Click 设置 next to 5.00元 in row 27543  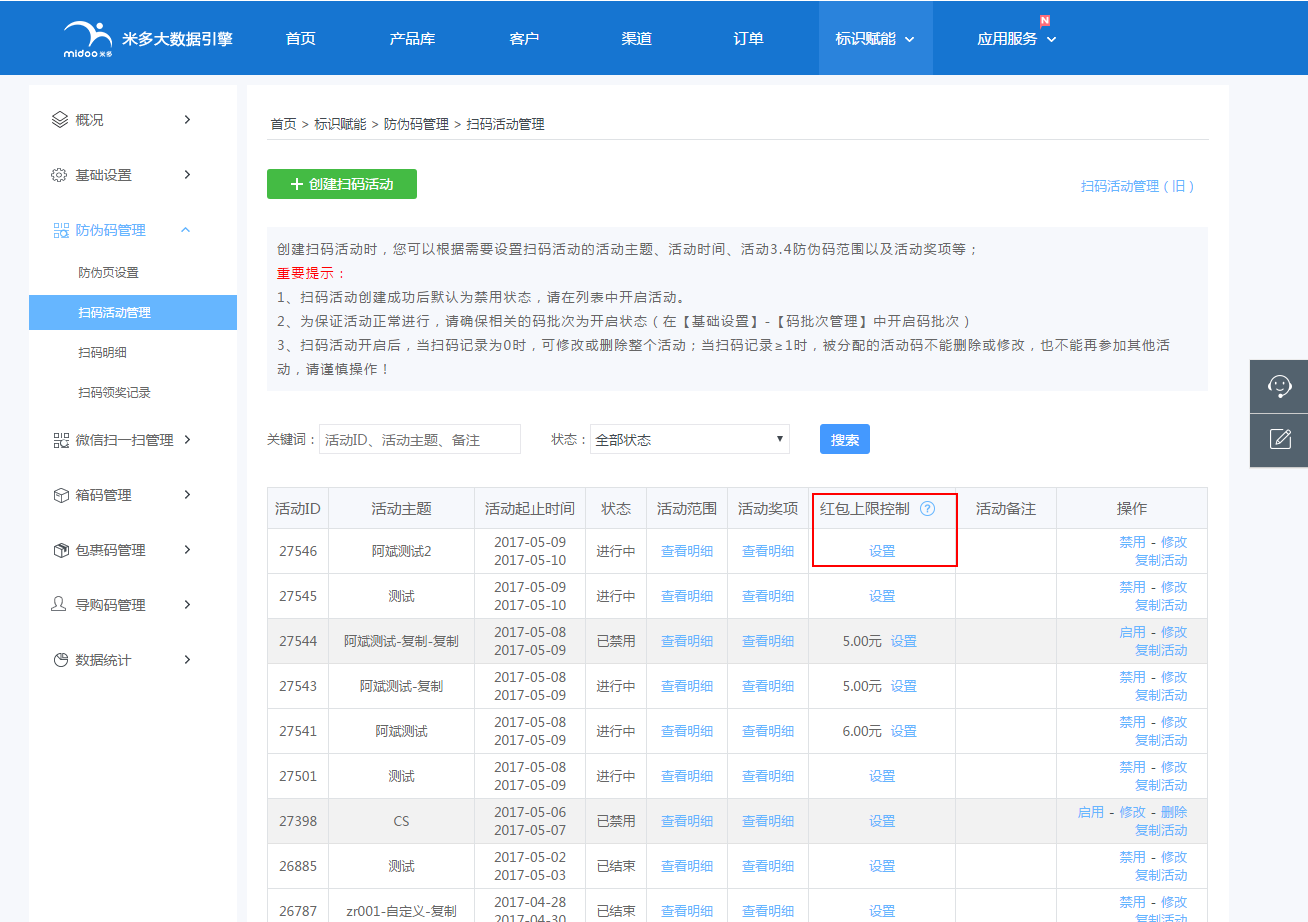click(x=904, y=686)
